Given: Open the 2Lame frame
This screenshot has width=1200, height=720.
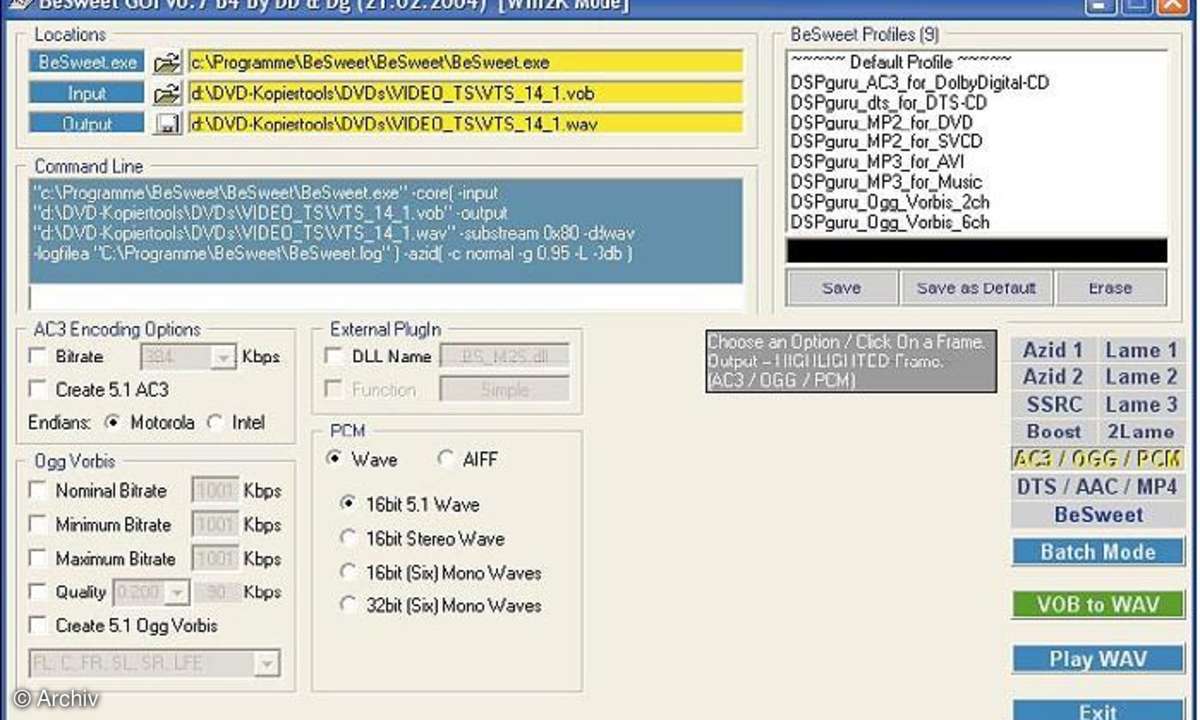Looking at the screenshot, I should click(1141, 432).
